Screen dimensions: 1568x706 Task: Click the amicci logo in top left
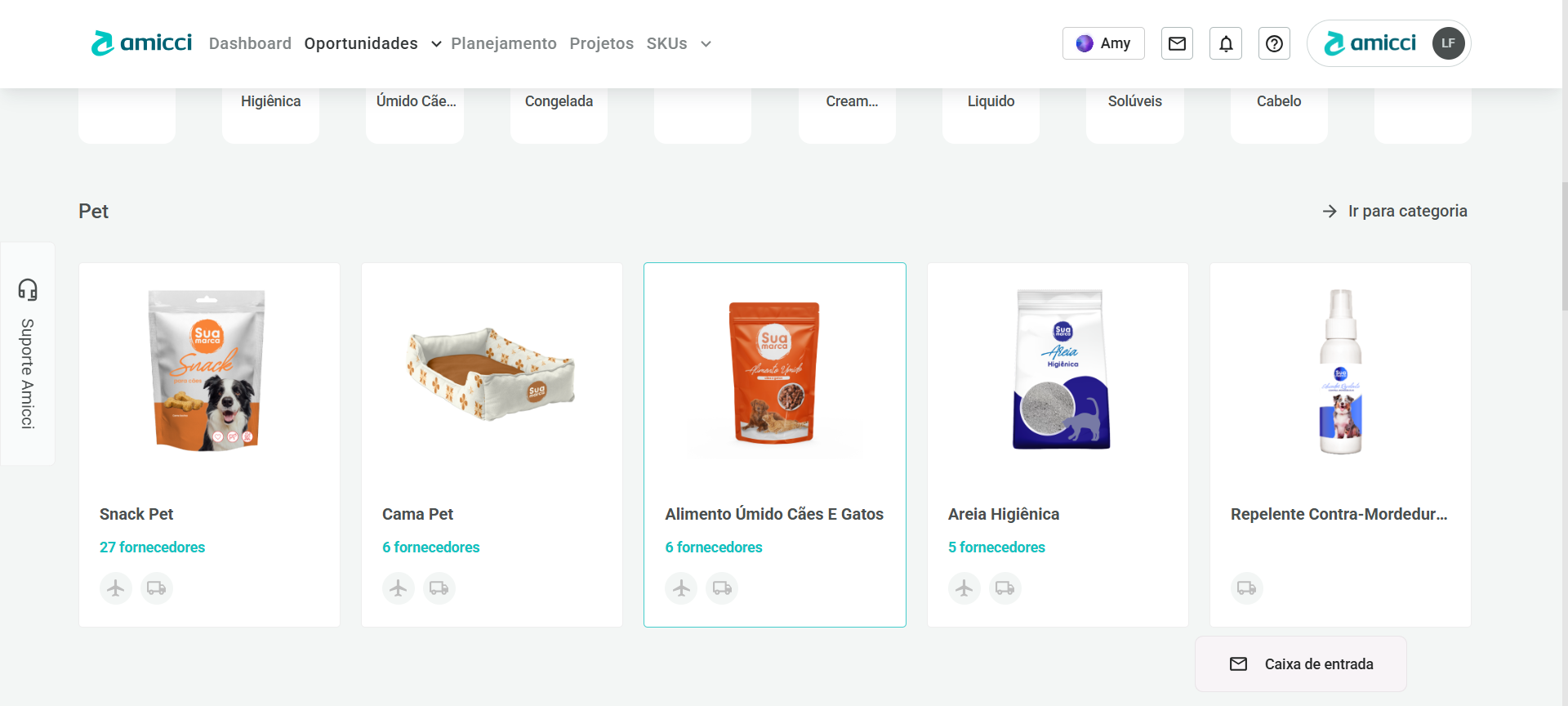(x=141, y=43)
